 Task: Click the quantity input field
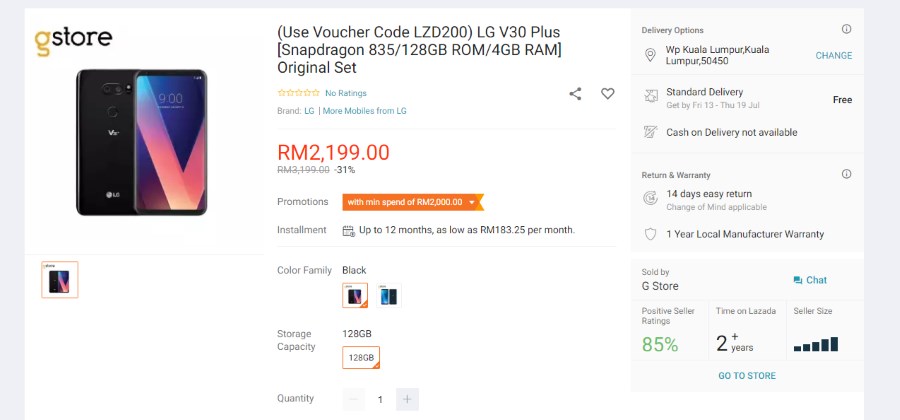coord(380,399)
